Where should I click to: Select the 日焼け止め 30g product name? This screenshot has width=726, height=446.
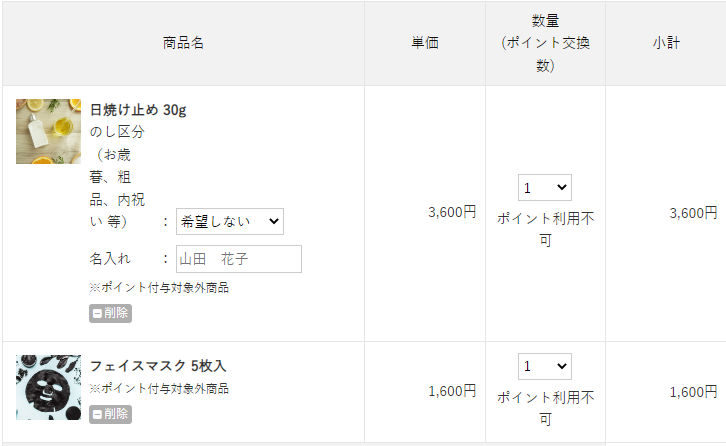138,110
